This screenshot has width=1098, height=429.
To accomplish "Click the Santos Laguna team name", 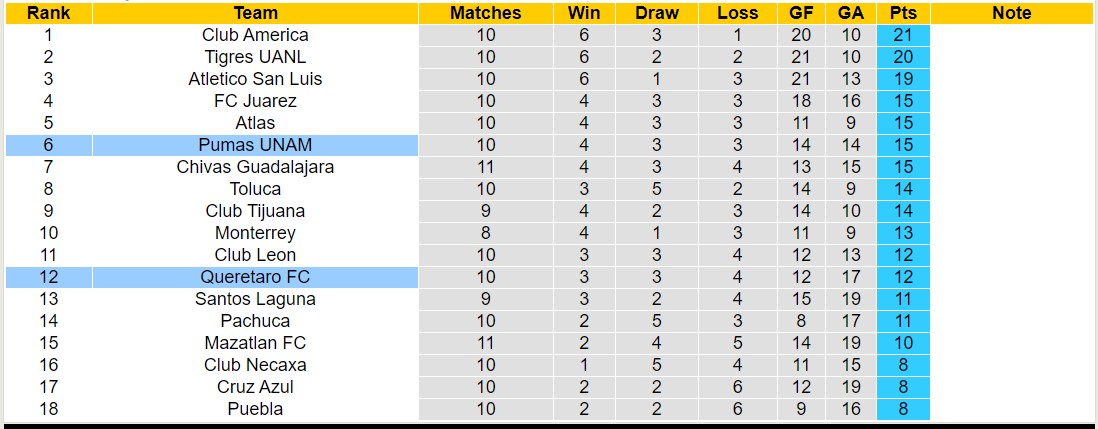I will (x=255, y=299).
